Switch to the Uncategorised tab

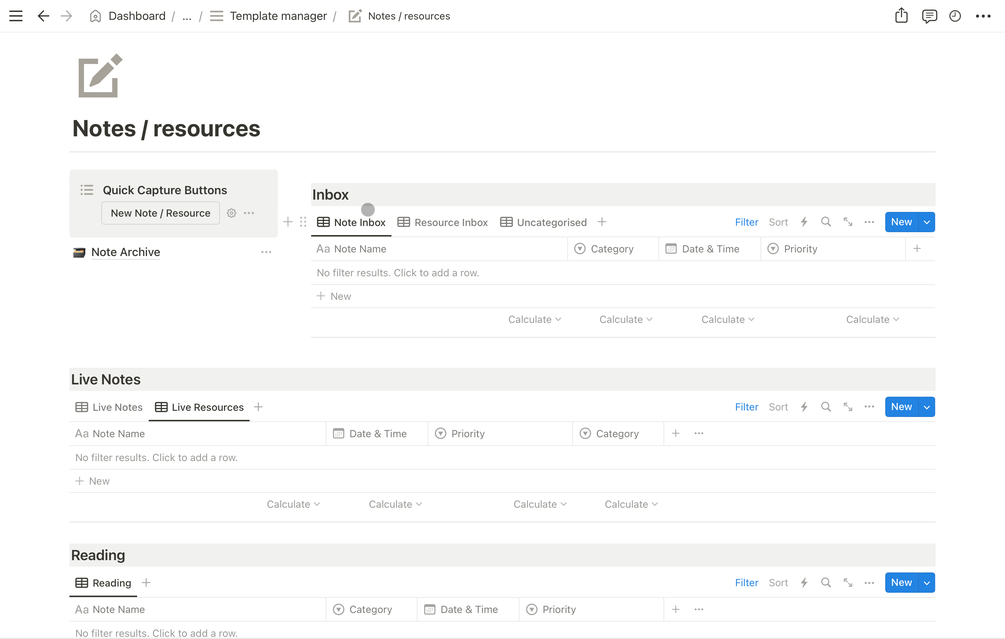(x=543, y=222)
